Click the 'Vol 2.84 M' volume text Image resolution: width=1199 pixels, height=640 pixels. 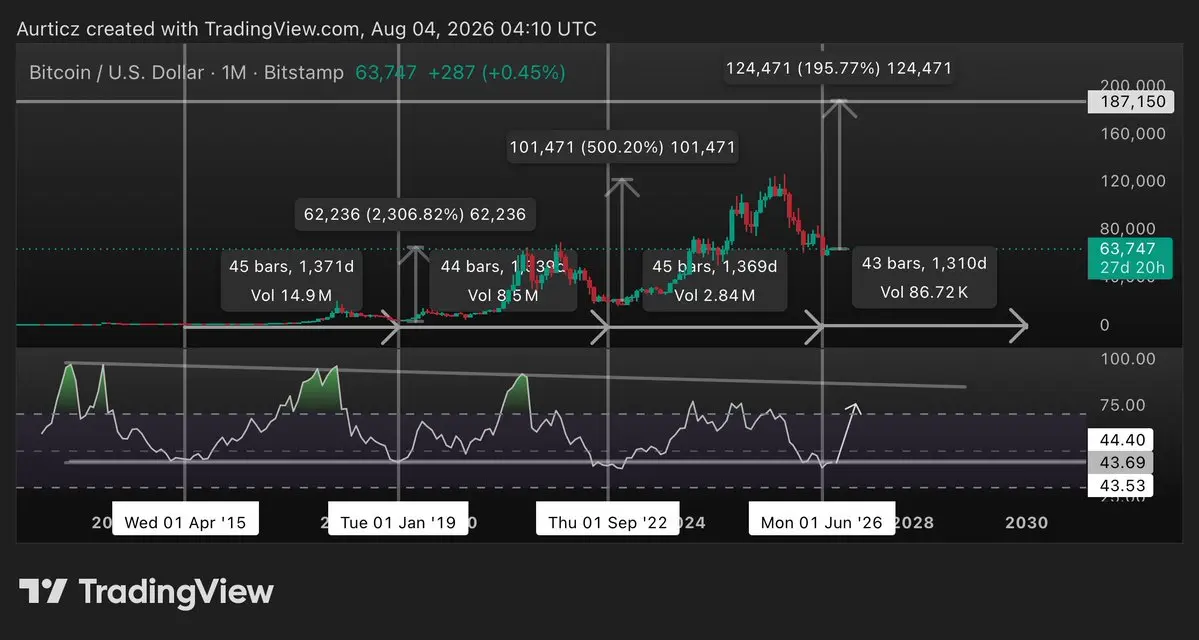[x=714, y=295]
